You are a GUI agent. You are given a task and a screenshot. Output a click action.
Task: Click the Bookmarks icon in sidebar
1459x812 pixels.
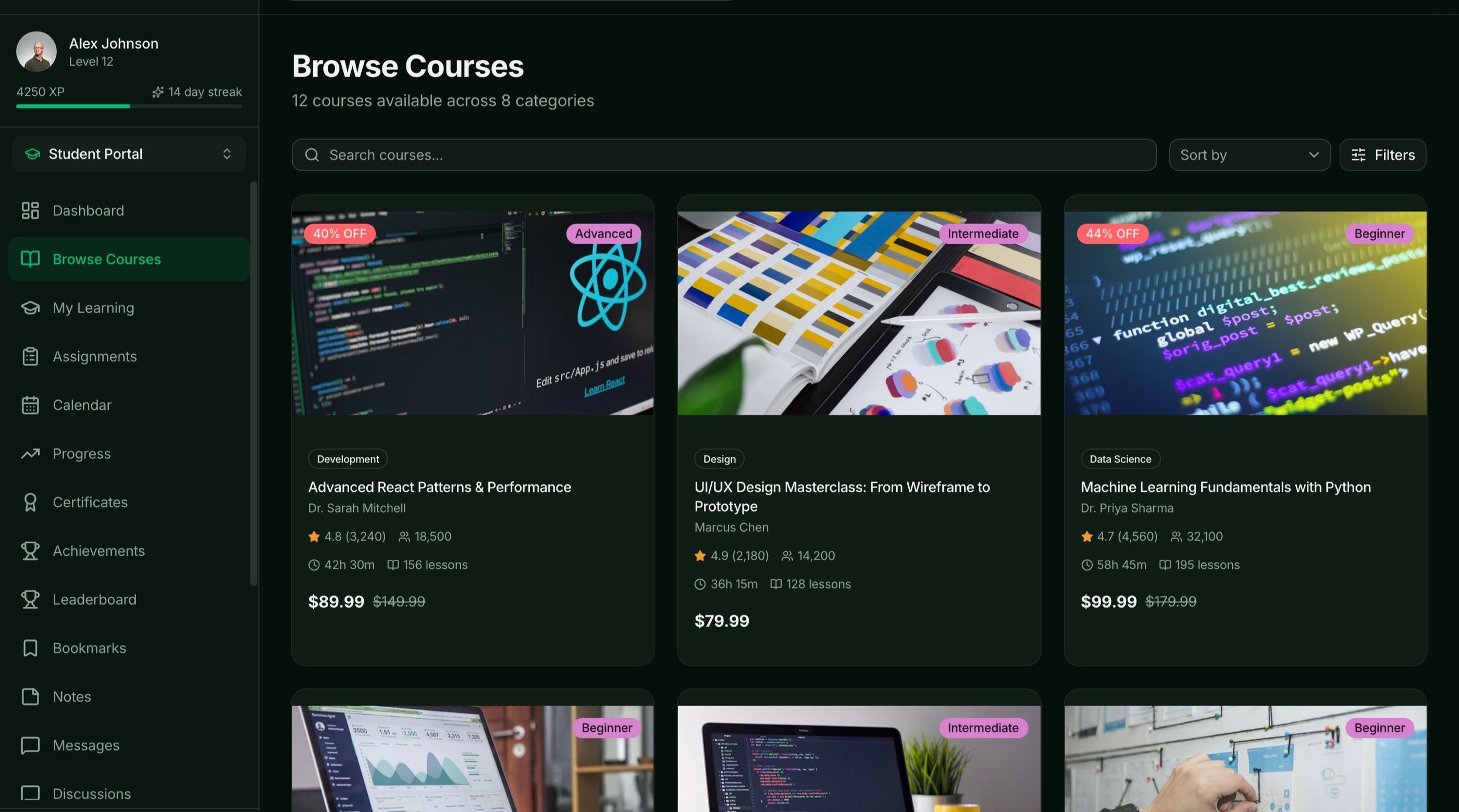[x=30, y=648]
